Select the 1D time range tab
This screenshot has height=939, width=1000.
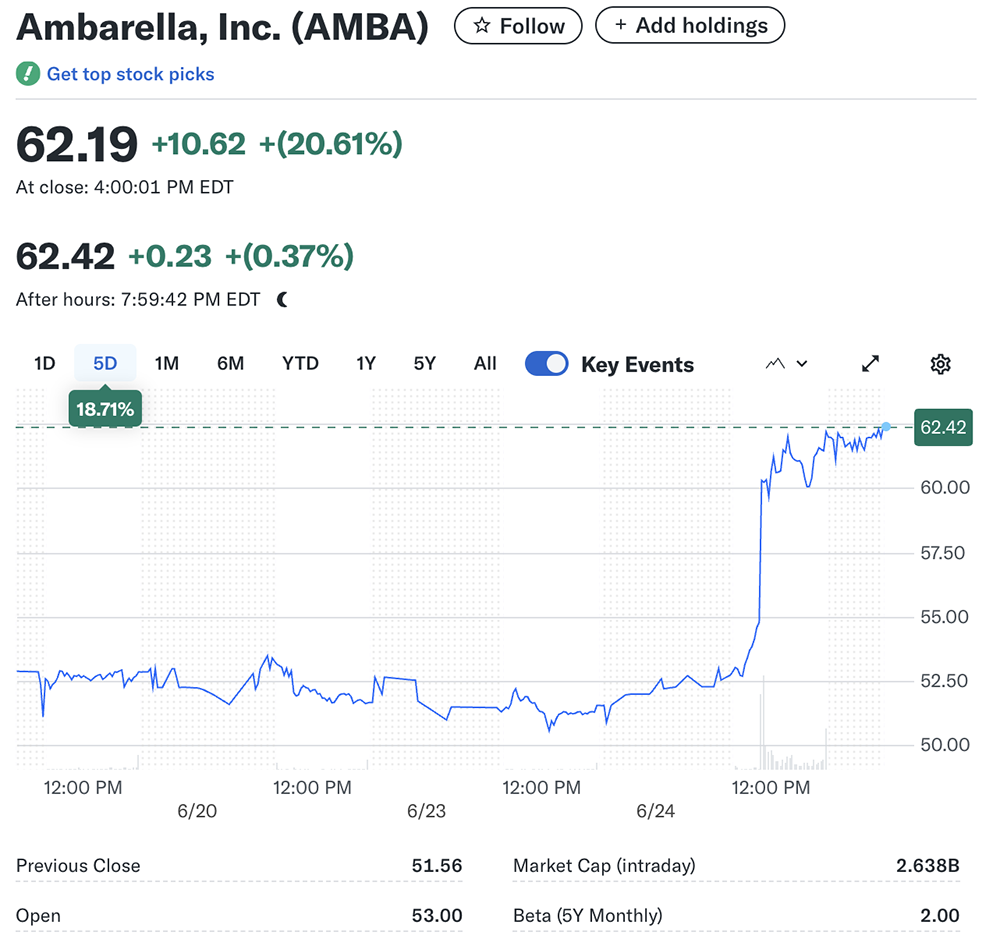44,364
